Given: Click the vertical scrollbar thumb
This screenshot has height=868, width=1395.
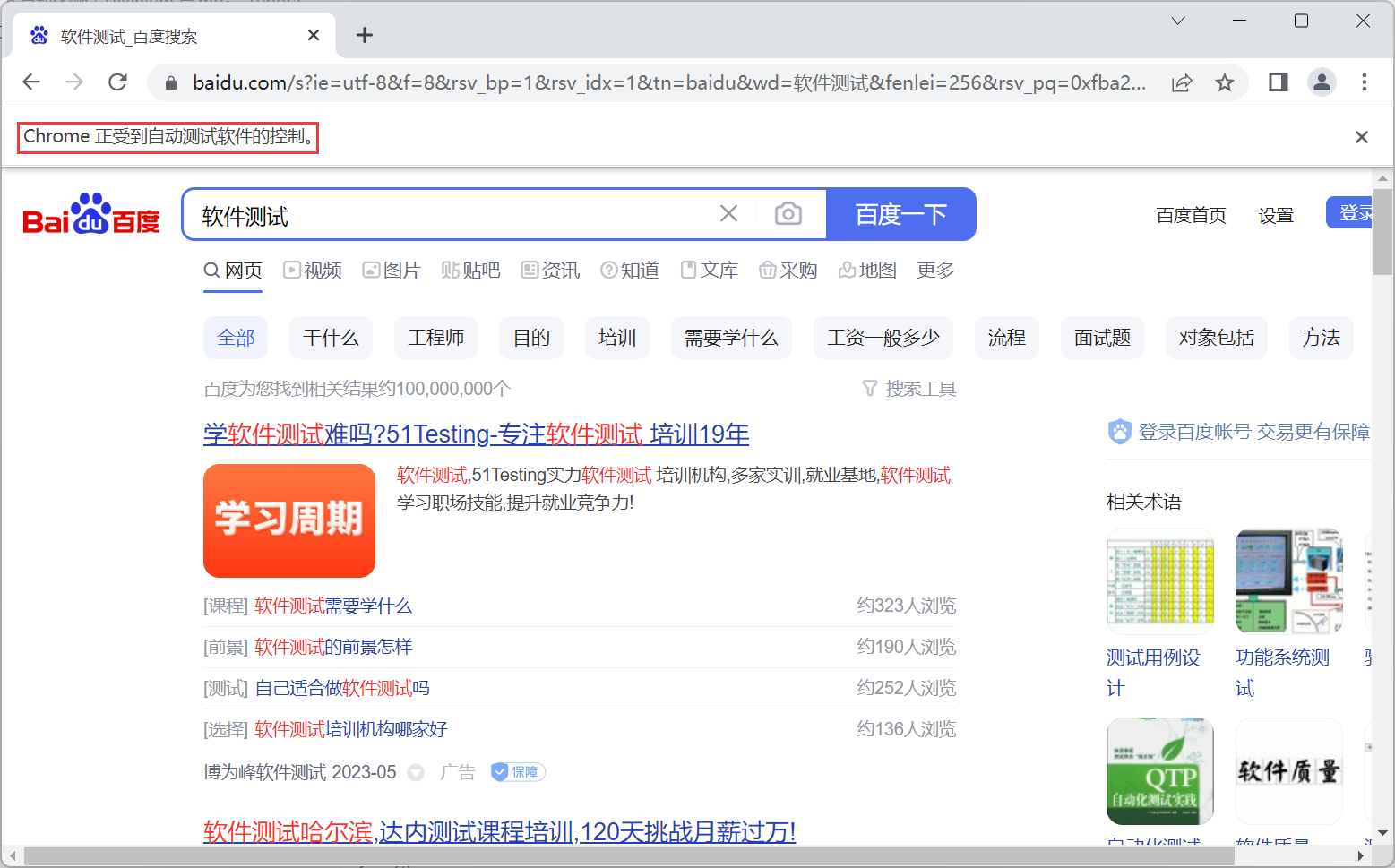Looking at the screenshot, I should 1382,231.
